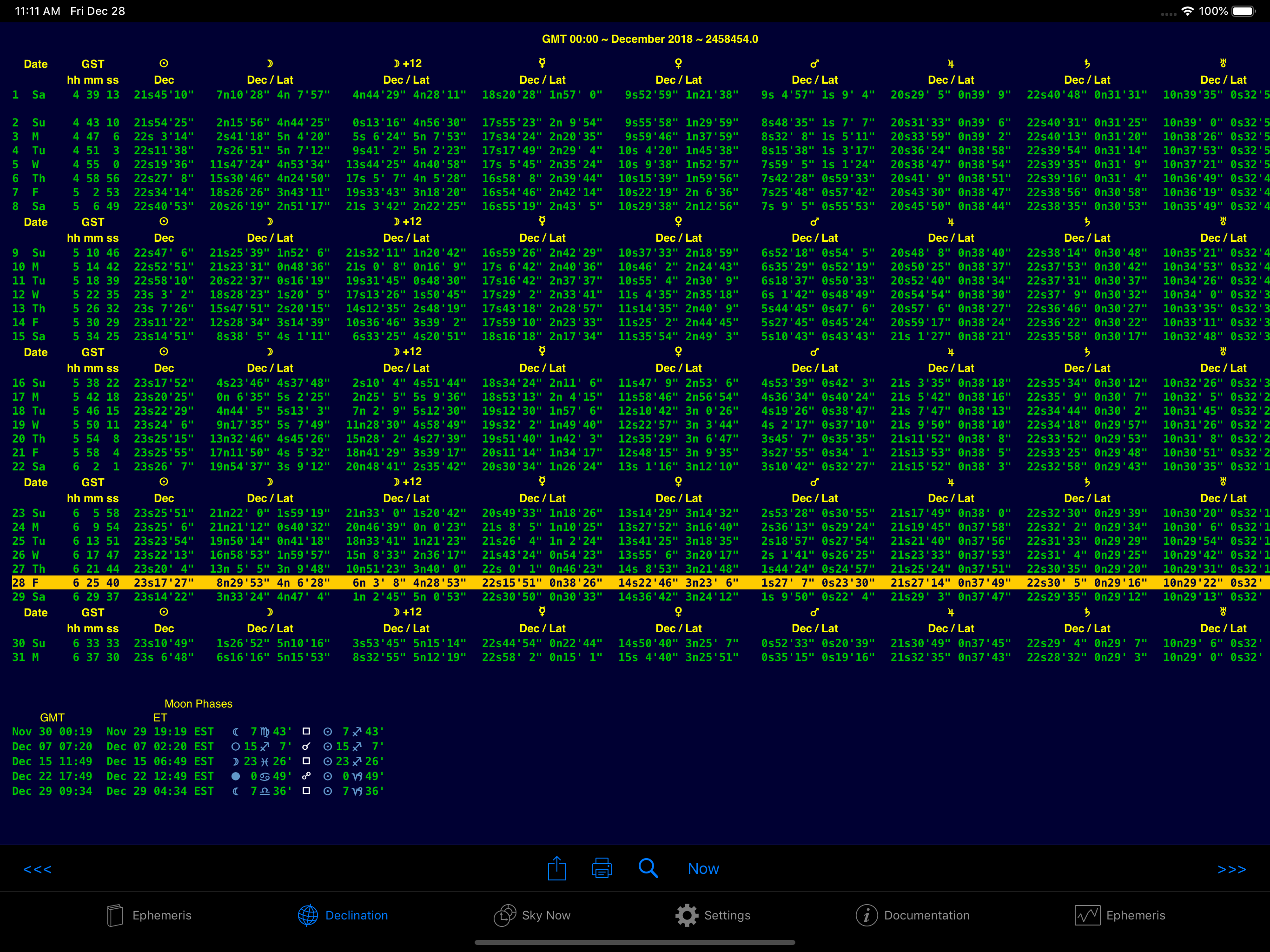Tap the share icon in the toolbar
This screenshot has height=952, width=1270.
click(x=556, y=868)
